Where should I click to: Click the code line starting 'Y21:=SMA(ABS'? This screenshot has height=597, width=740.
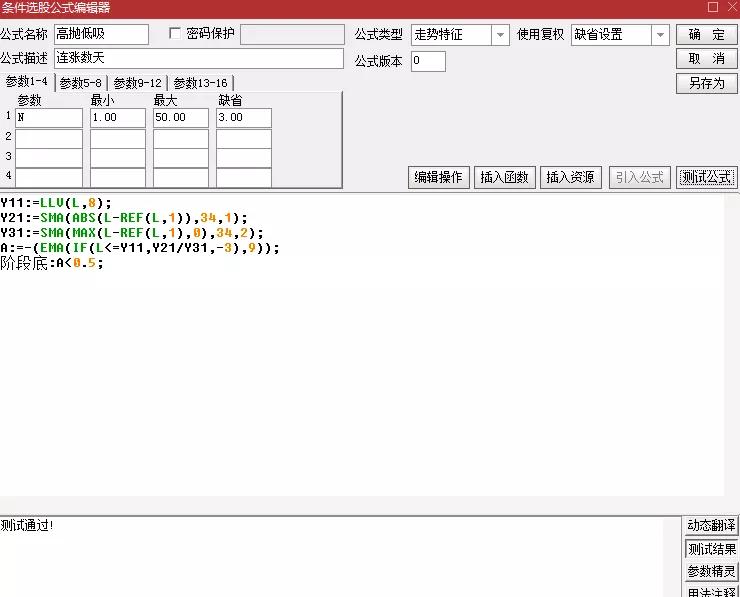124,218
